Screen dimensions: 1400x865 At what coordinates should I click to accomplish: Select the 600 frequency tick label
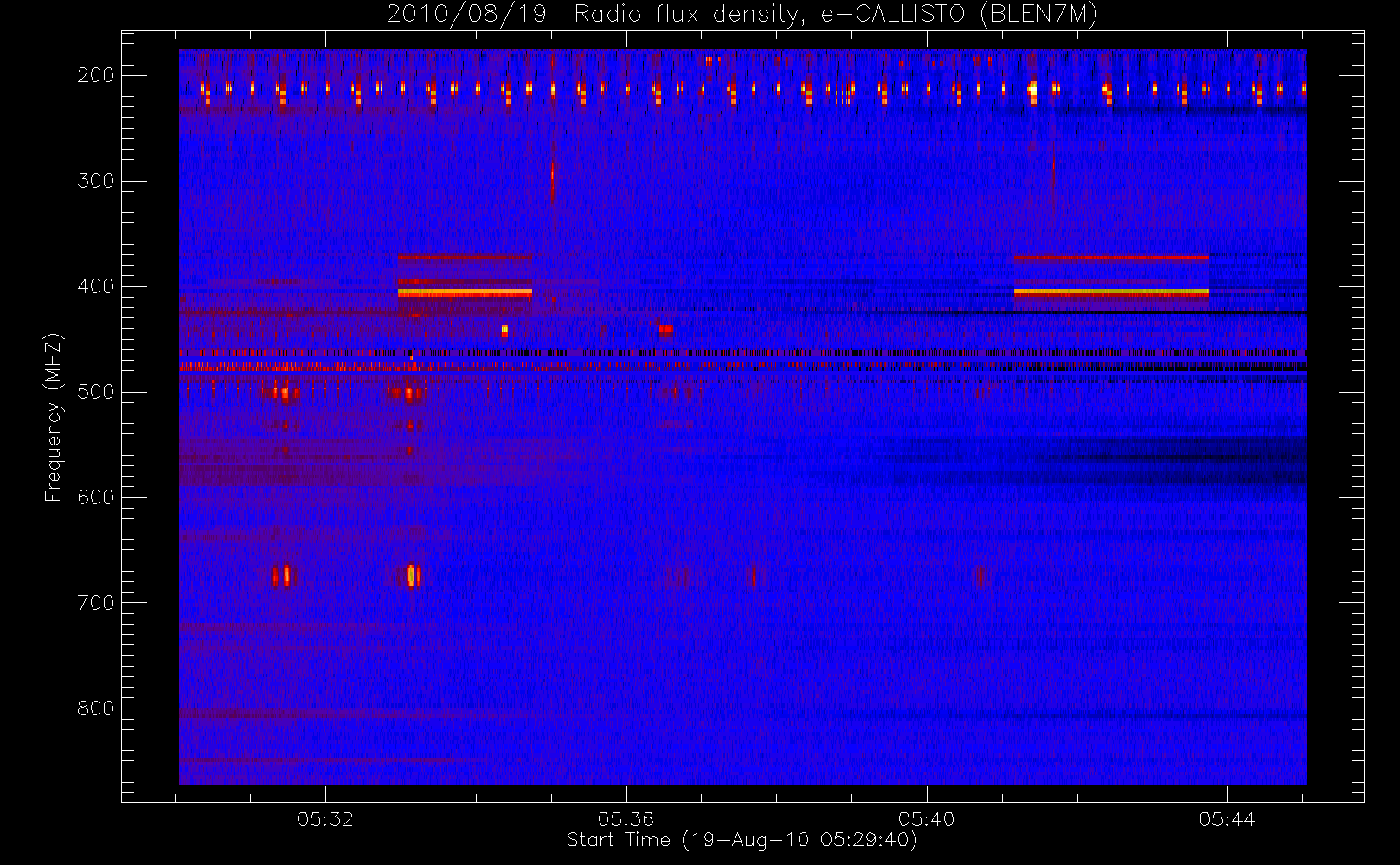click(x=95, y=497)
